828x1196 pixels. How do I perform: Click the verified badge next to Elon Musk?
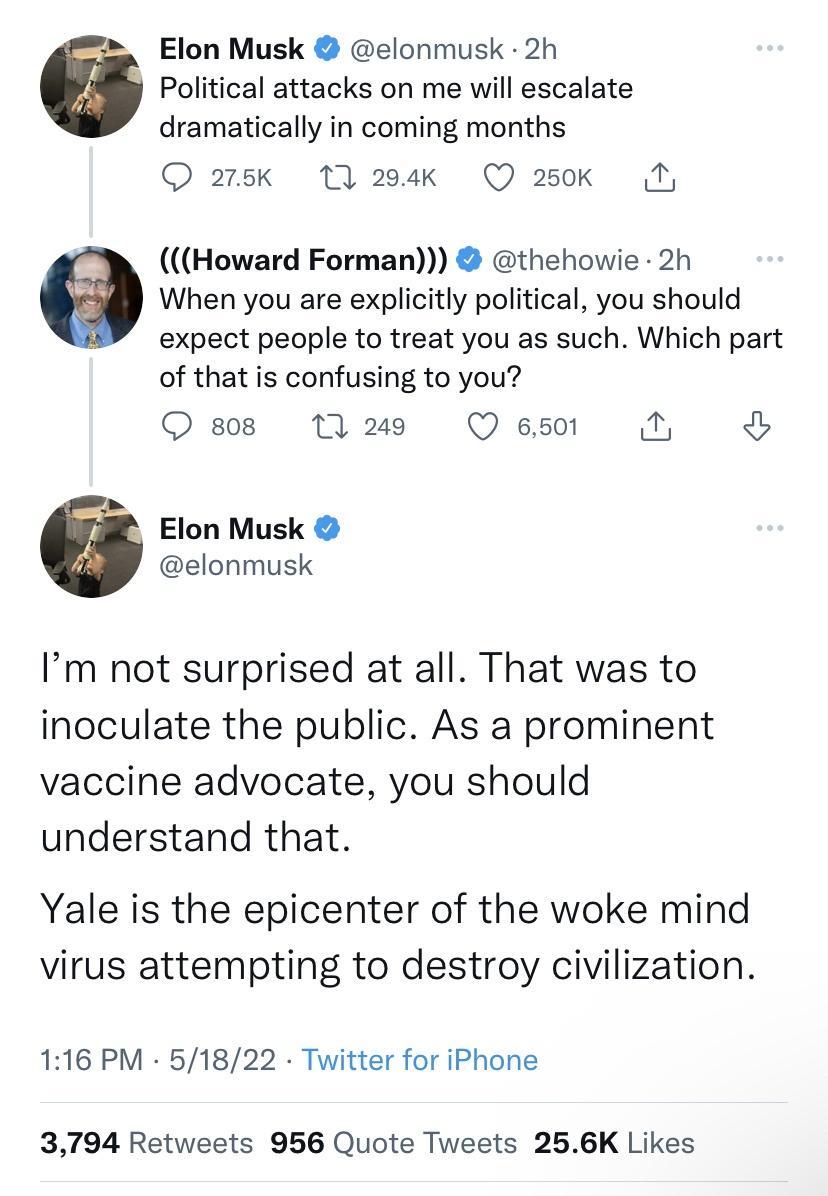pos(328,48)
